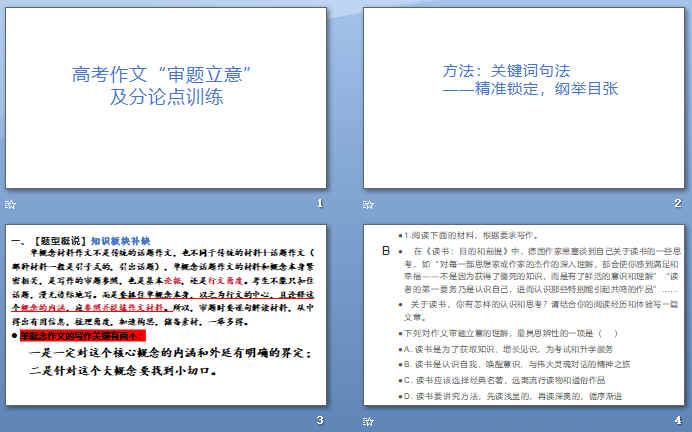
Task: Click slide number 3 label
Action: 320,421
